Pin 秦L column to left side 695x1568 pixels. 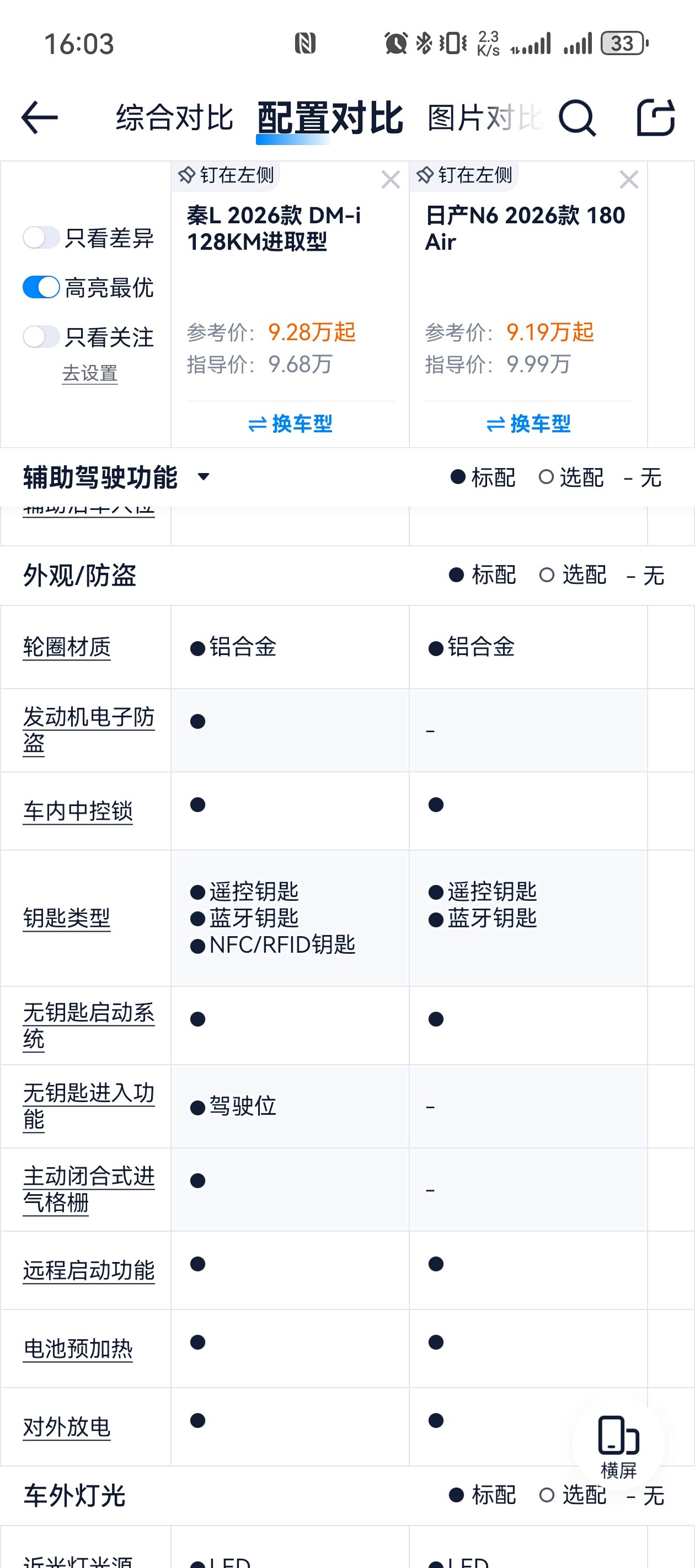[227, 175]
